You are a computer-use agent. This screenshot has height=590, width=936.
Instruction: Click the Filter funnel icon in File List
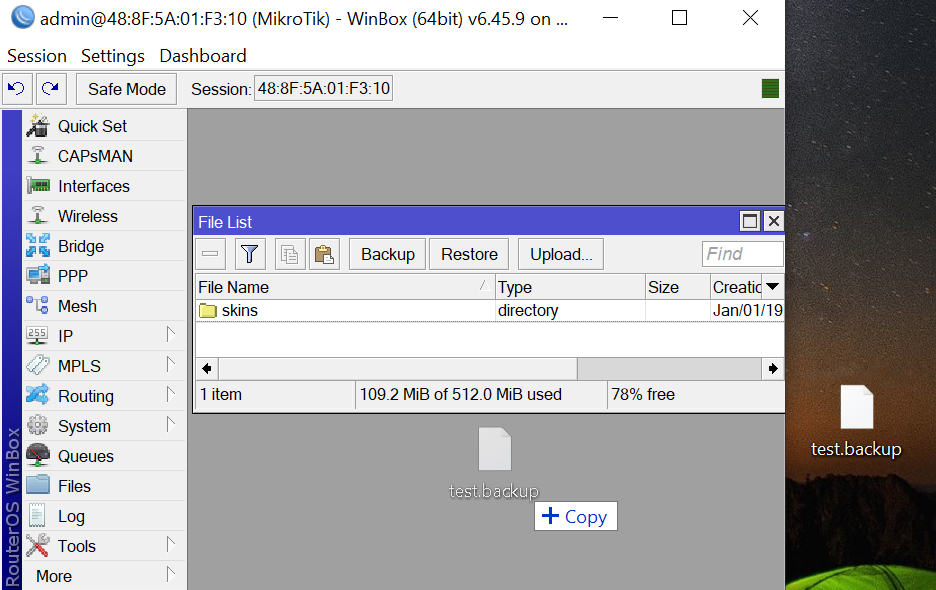(250, 254)
